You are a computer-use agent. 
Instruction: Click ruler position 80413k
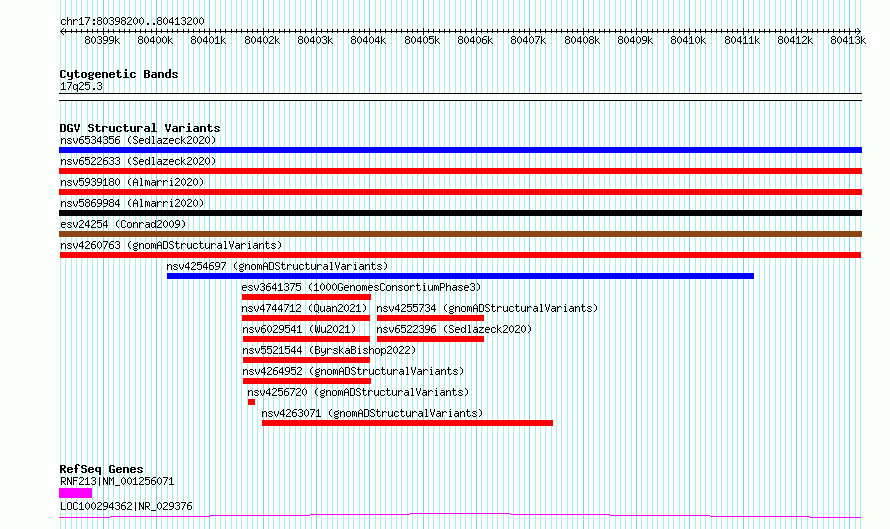pyautogui.click(x=848, y=40)
